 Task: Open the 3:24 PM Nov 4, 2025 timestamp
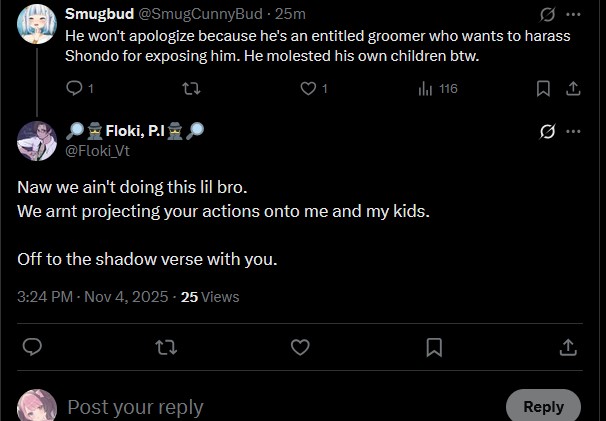click(x=93, y=296)
